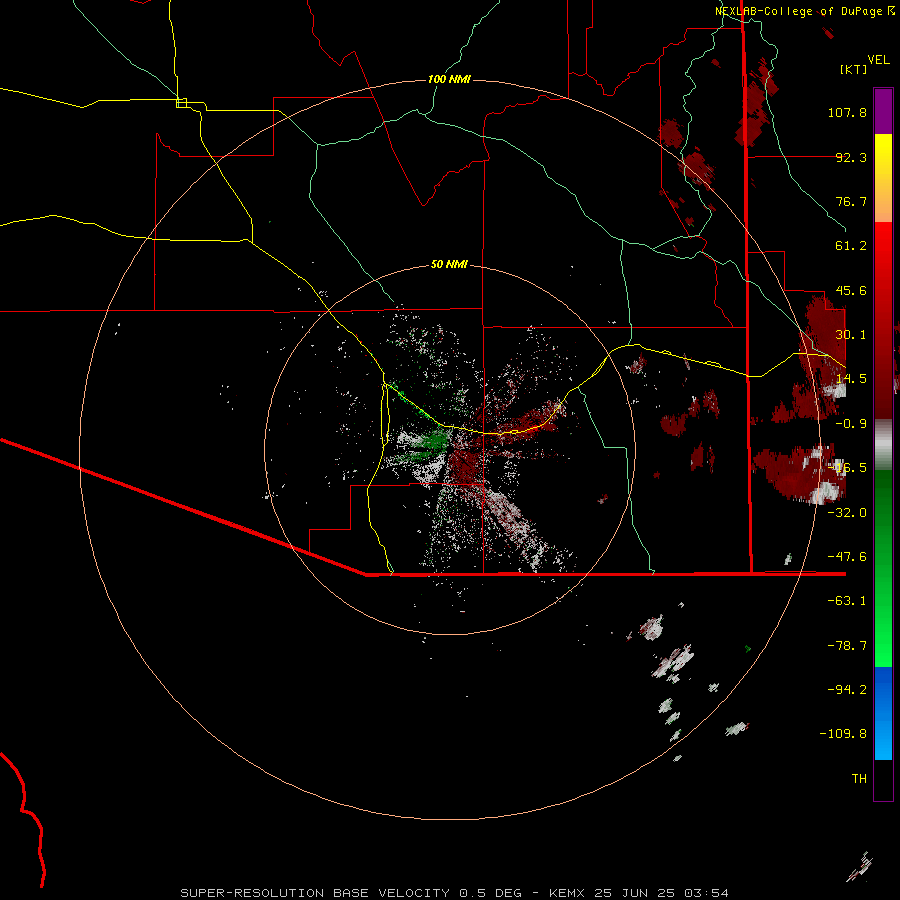The width and height of the screenshot is (900, 900).
Task: Click the TH label on velocity scale
Action: click(859, 779)
